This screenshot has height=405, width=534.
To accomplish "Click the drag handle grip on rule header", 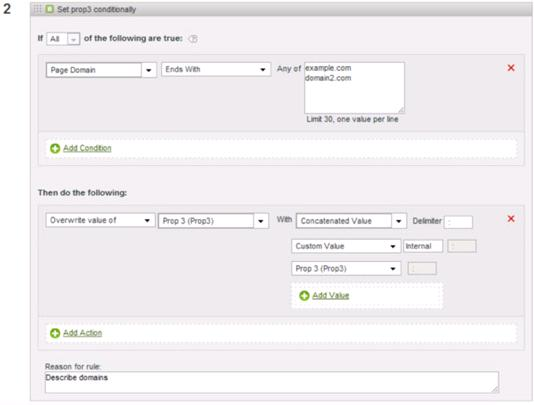I will 37,9.
